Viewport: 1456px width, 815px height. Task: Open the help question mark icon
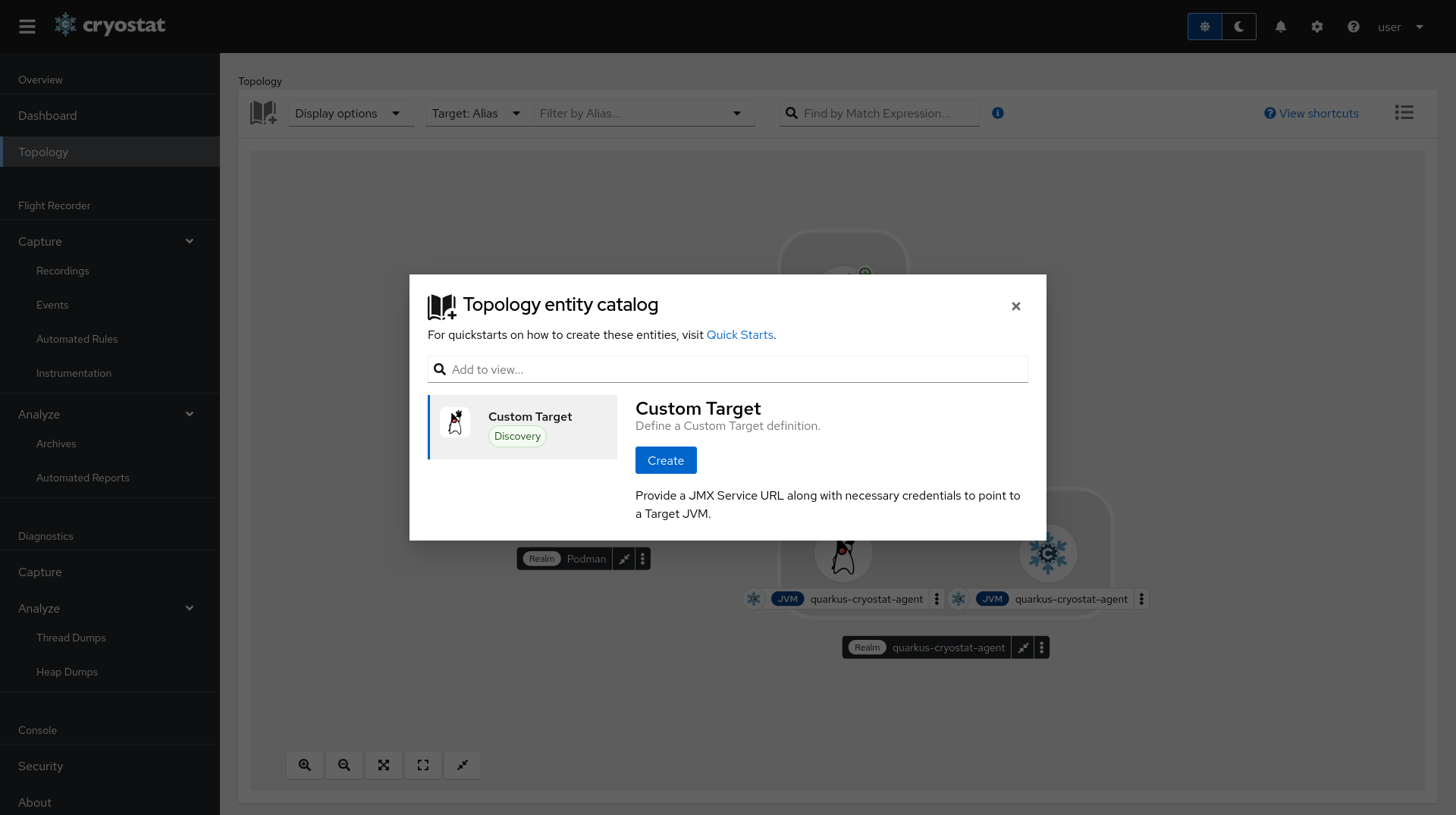(x=1354, y=27)
